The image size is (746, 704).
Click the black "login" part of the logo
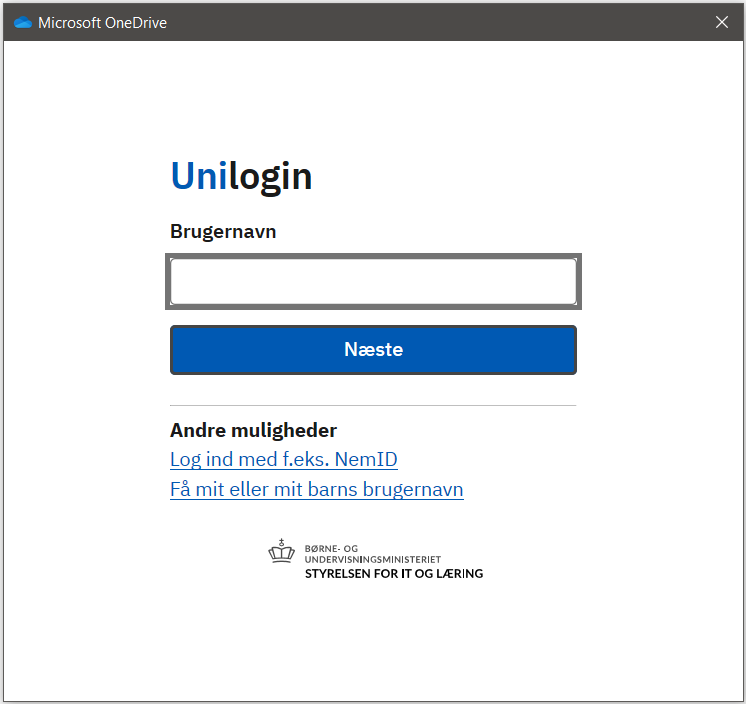click(x=270, y=177)
